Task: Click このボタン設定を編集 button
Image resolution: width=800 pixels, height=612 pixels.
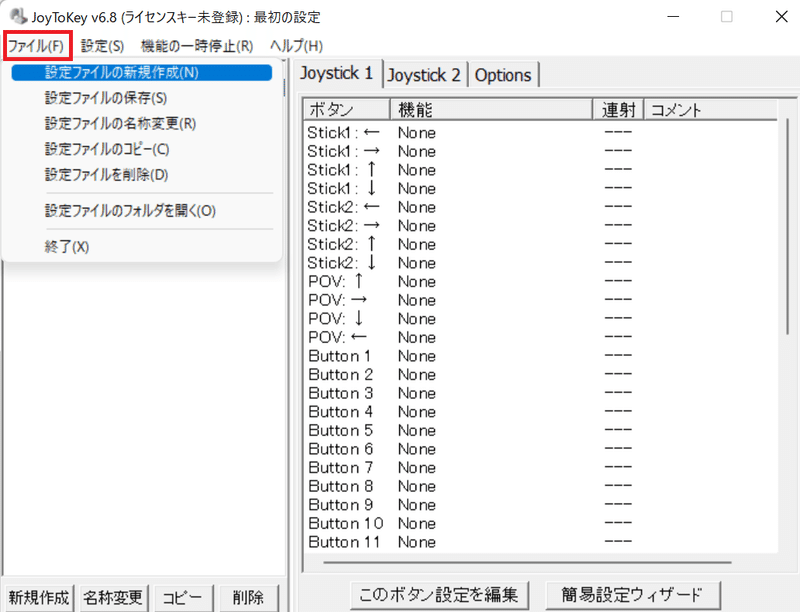Action: [439, 595]
